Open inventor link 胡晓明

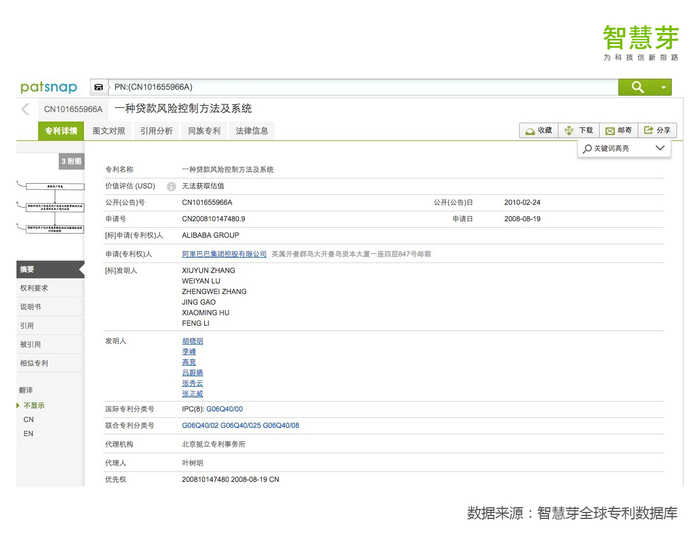tap(192, 341)
